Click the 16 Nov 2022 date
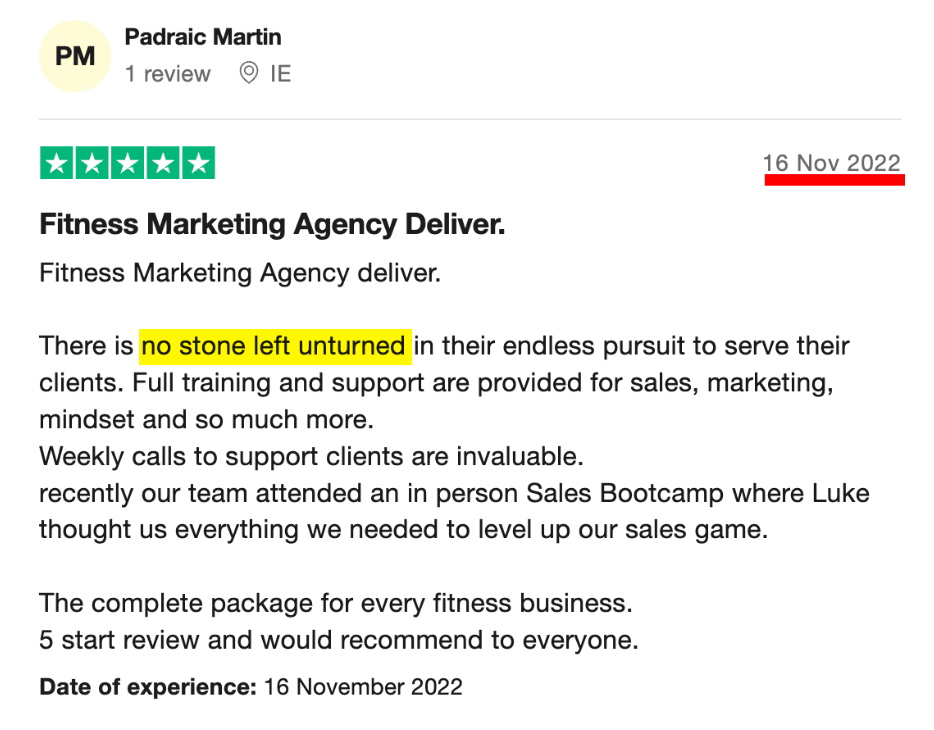934x730 pixels. 832,163
